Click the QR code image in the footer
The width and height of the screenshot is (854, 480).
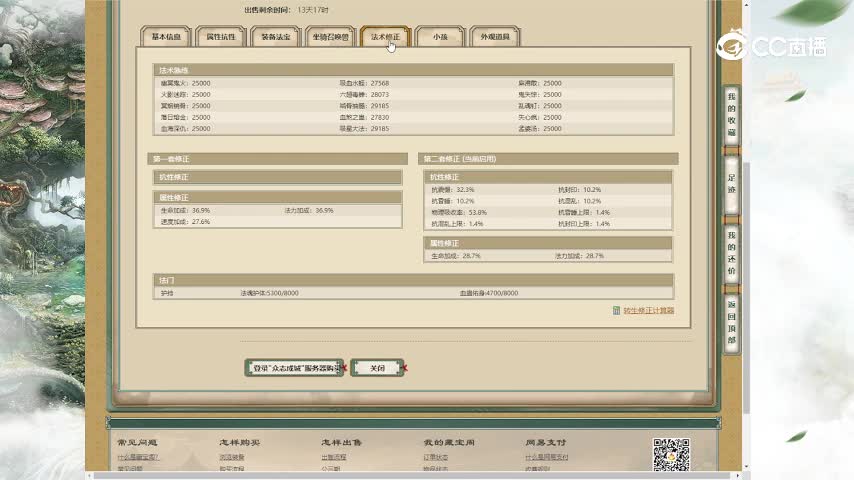tap(671, 455)
